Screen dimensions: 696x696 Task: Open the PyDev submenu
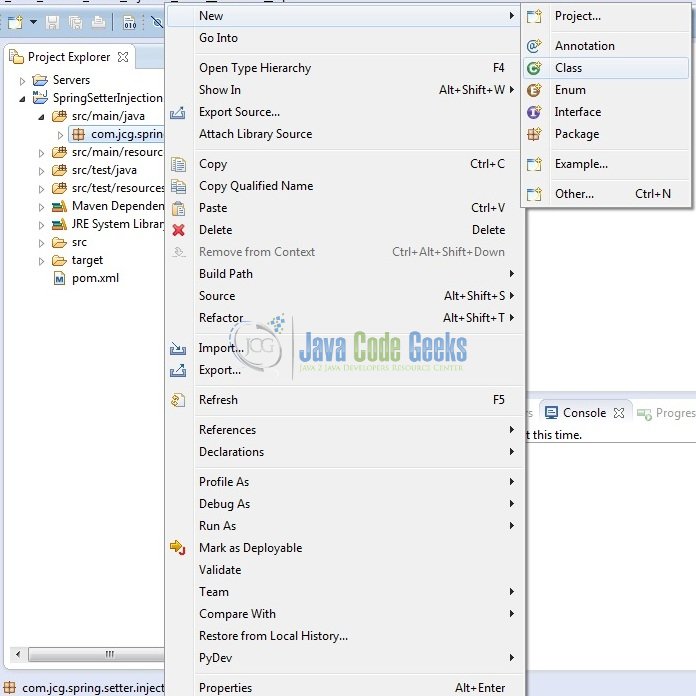pyautogui.click(x=345, y=658)
